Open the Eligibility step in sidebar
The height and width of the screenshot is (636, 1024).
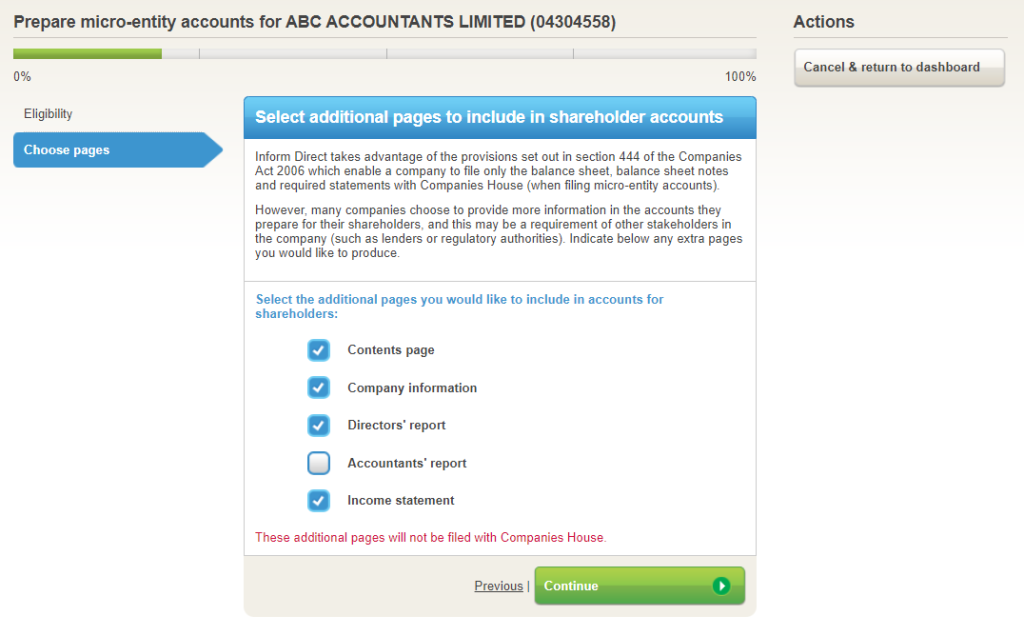(48, 114)
